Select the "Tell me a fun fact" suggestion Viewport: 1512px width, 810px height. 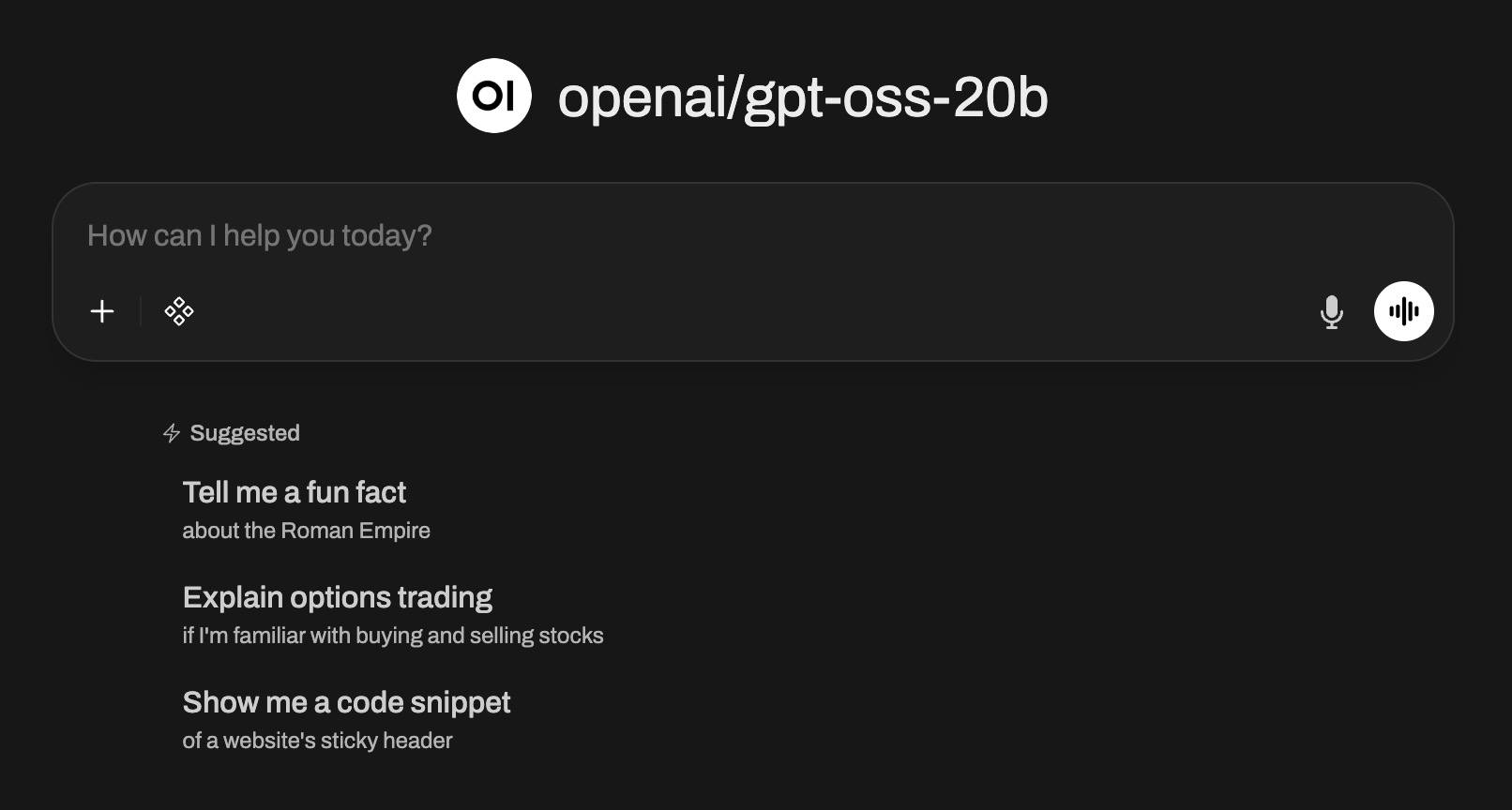click(x=295, y=492)
